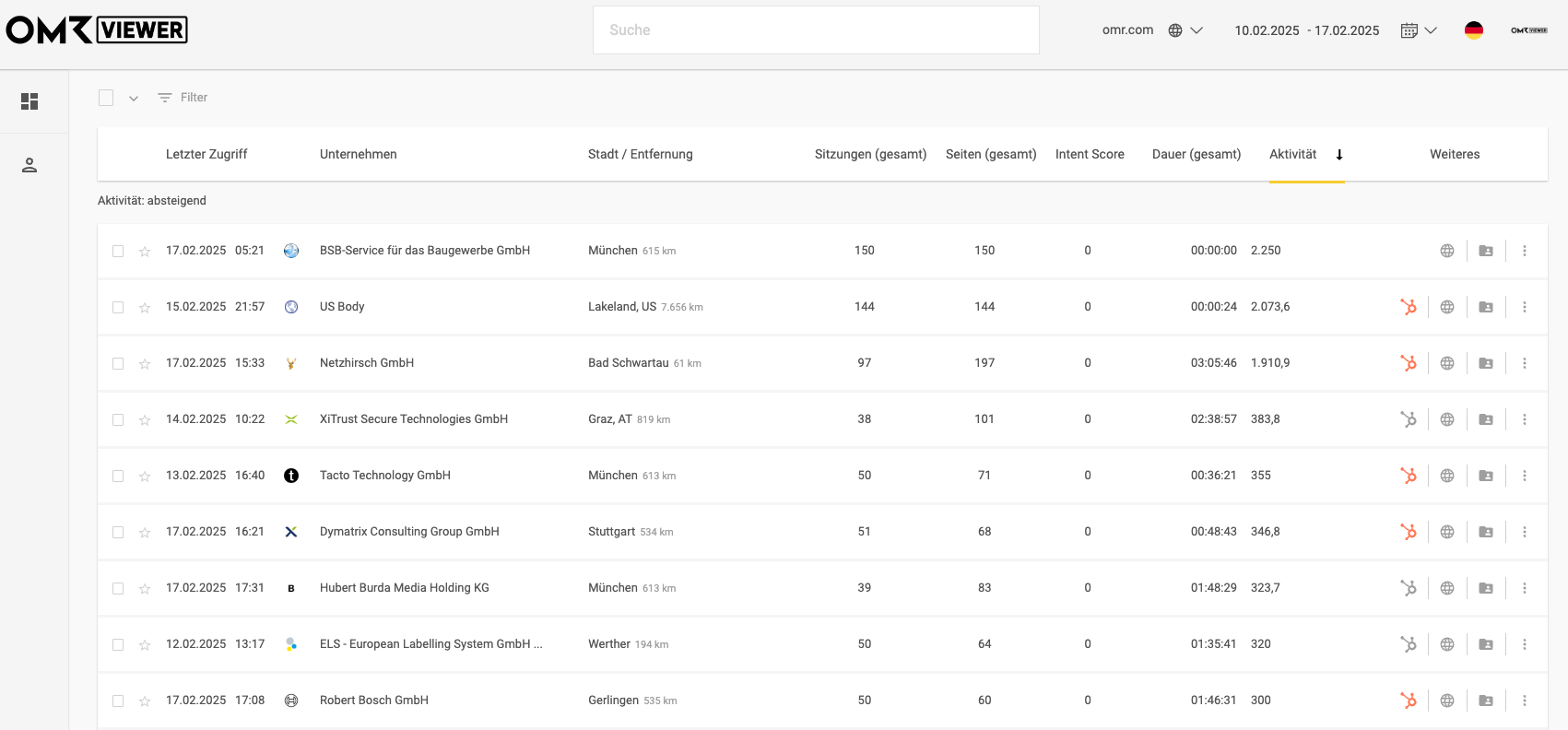Open Netzhirsch GmbH company entry
1568x730 pixels.
[x=367, y=363]
